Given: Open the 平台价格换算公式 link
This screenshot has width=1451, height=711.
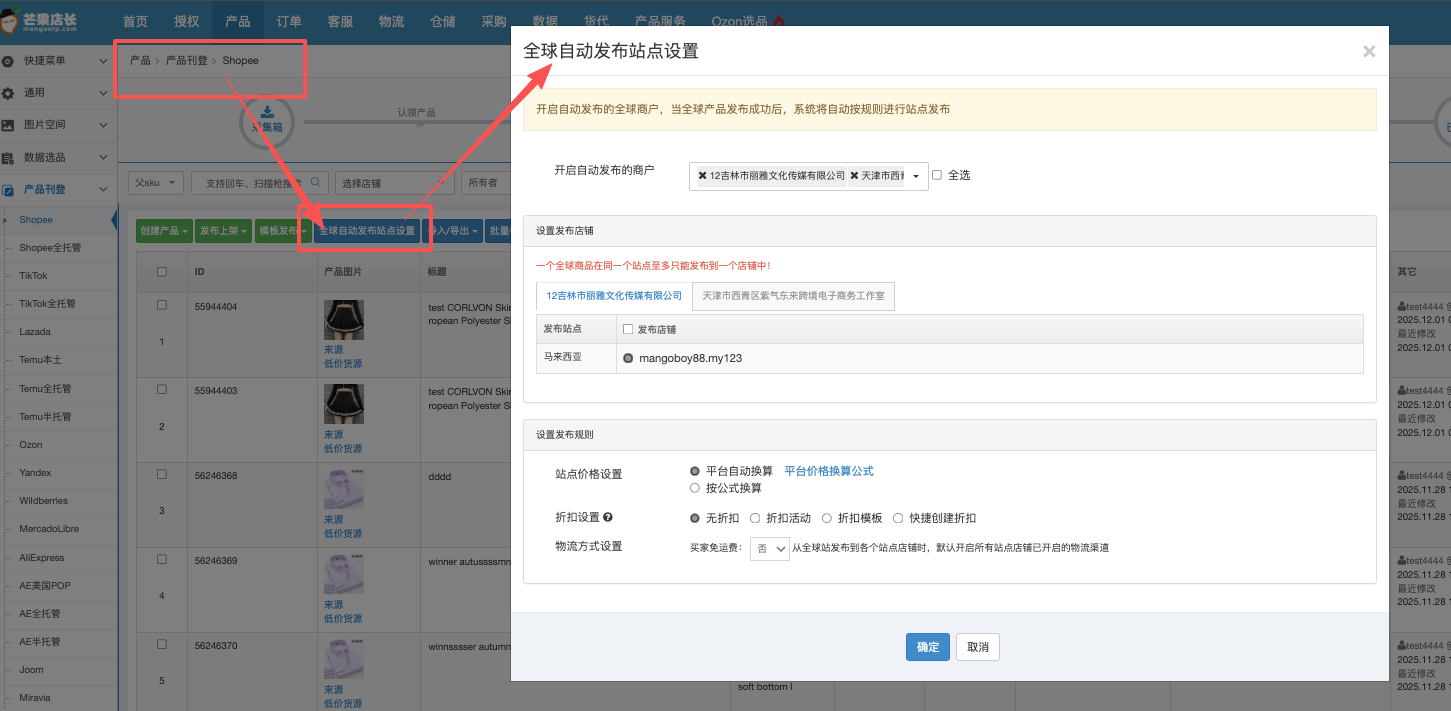Looking at the screenshot, I should (x=828, y=471).
